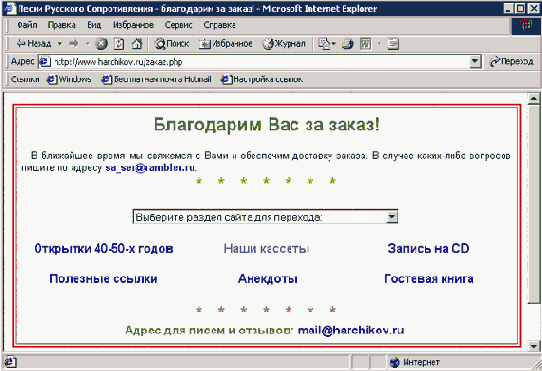542x371 pixels.
Task: Open the Полезные ссылки link
Action: pyautogui.click(x=103, y=279)
